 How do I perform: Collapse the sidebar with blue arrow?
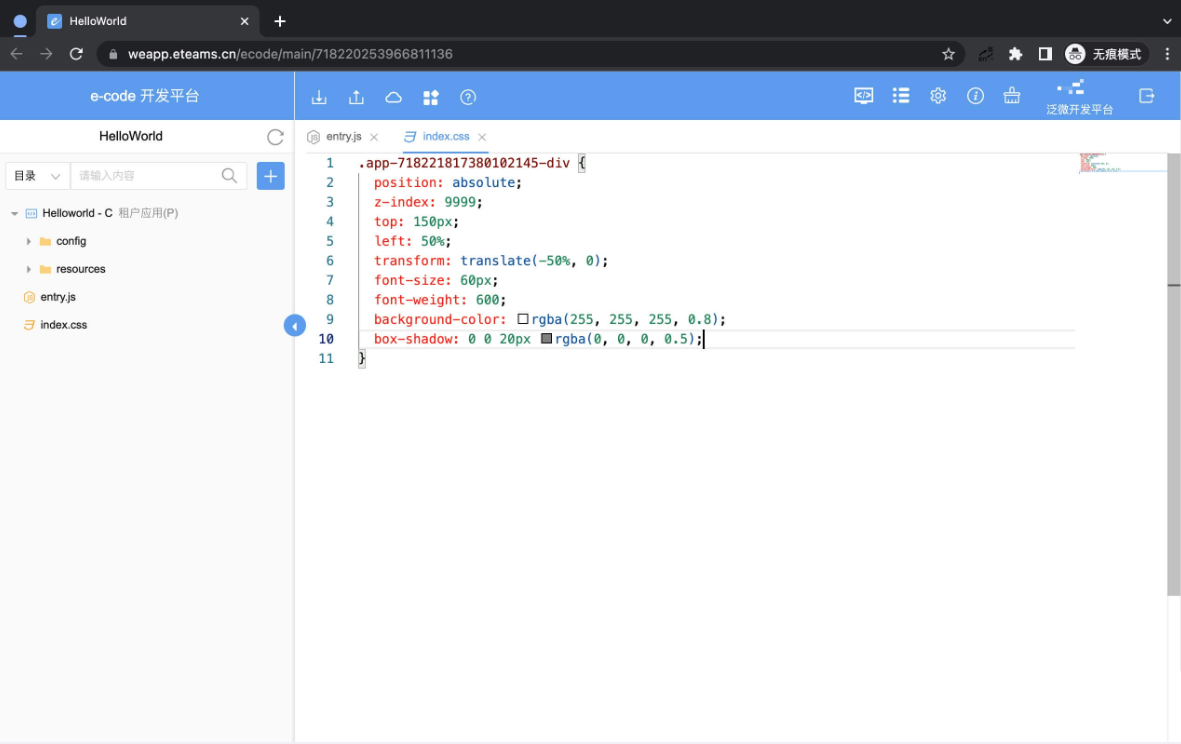coord(294,325)
